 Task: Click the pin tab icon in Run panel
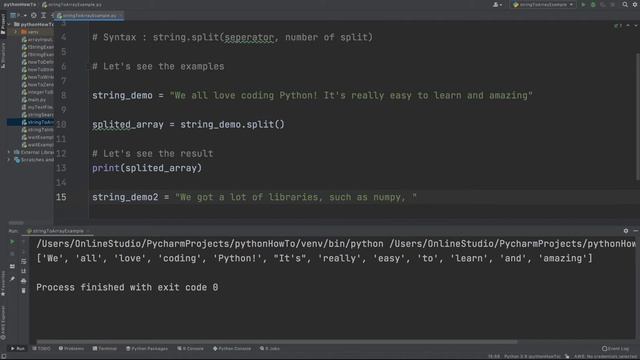(12, 279)
